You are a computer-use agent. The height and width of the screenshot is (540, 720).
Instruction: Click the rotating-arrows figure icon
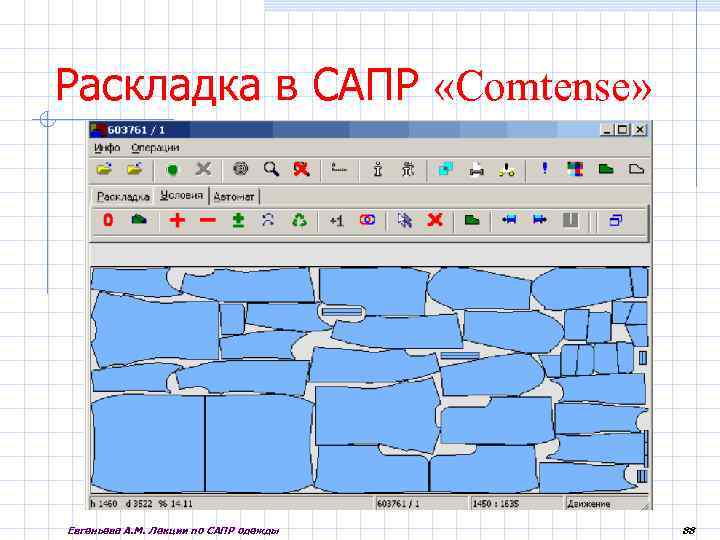[x=268, y=220]
